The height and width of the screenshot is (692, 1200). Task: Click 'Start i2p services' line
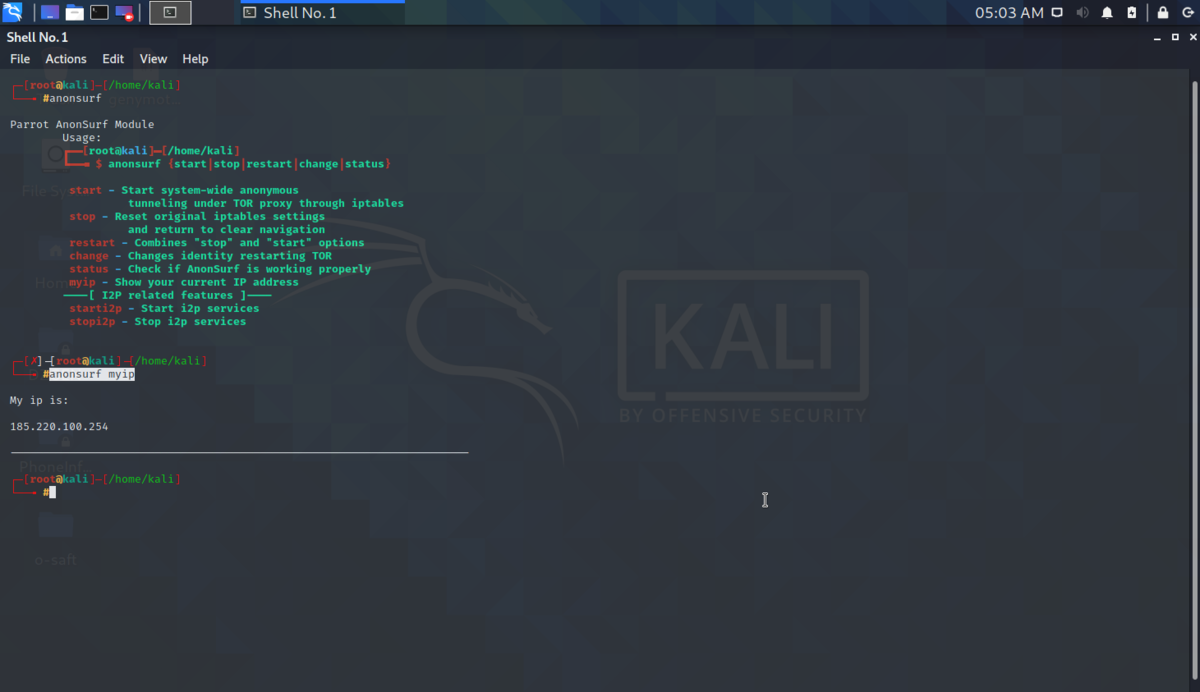pyautogui.click(x=200, y=308)
